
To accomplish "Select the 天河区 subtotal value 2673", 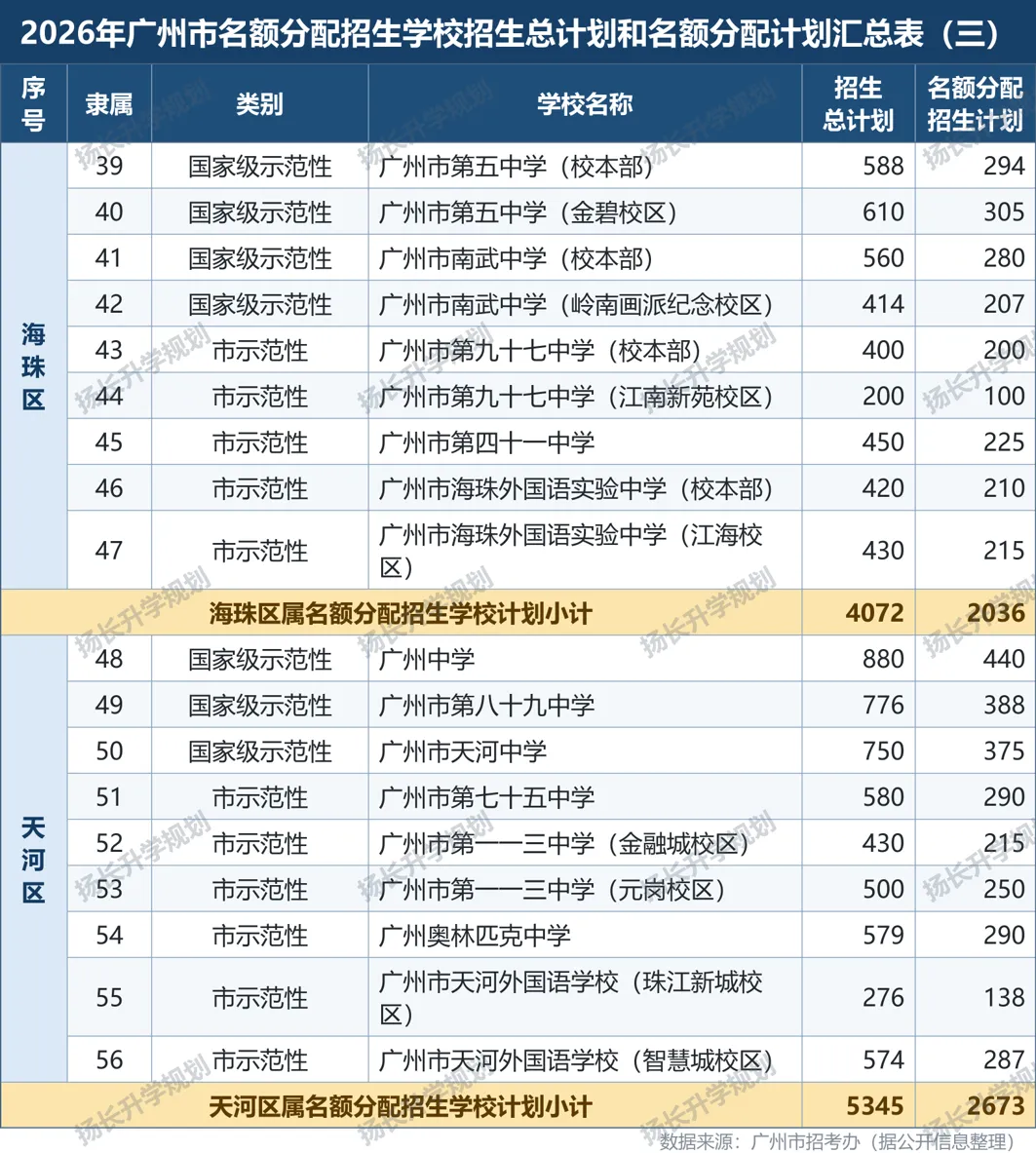I will tap(995, 1106).
